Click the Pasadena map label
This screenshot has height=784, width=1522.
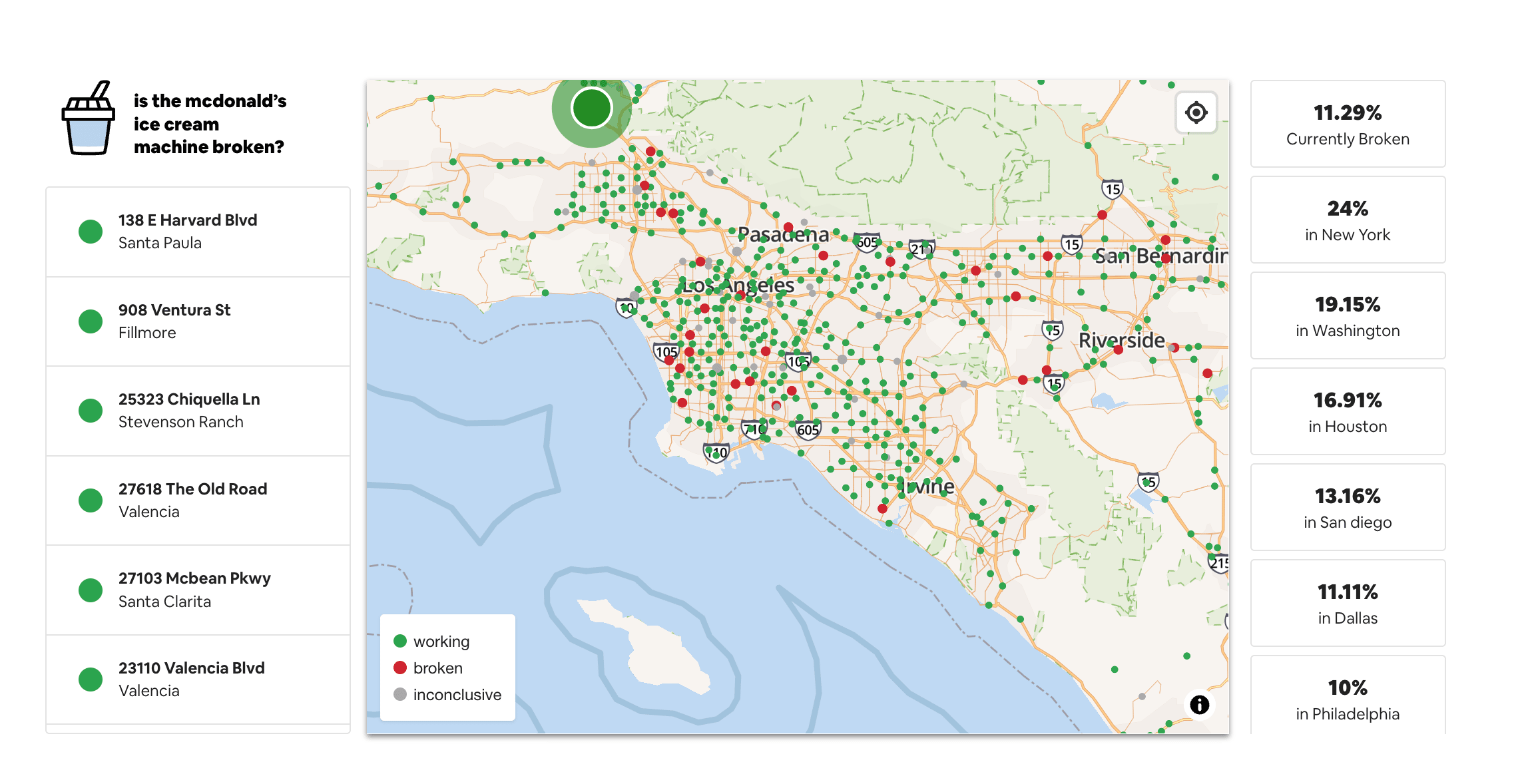784,234
